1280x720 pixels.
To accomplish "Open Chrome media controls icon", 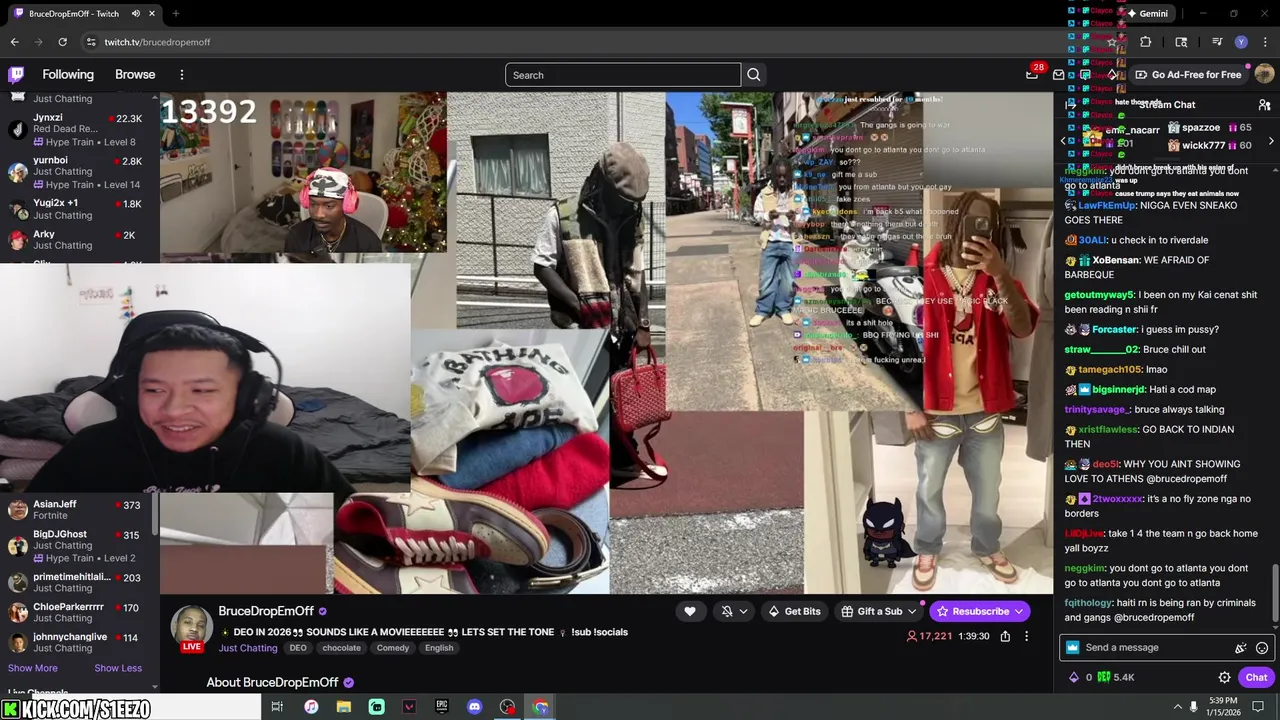I will 1217,42.
